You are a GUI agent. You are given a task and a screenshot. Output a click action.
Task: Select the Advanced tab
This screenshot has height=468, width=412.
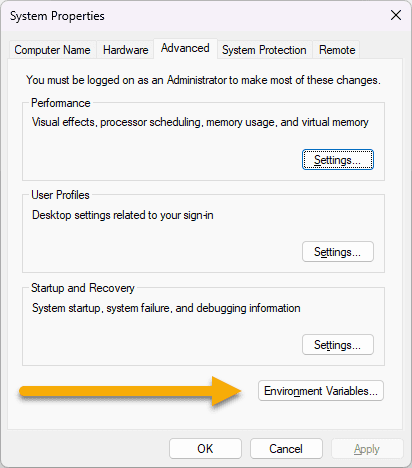(x=185, y=49)
